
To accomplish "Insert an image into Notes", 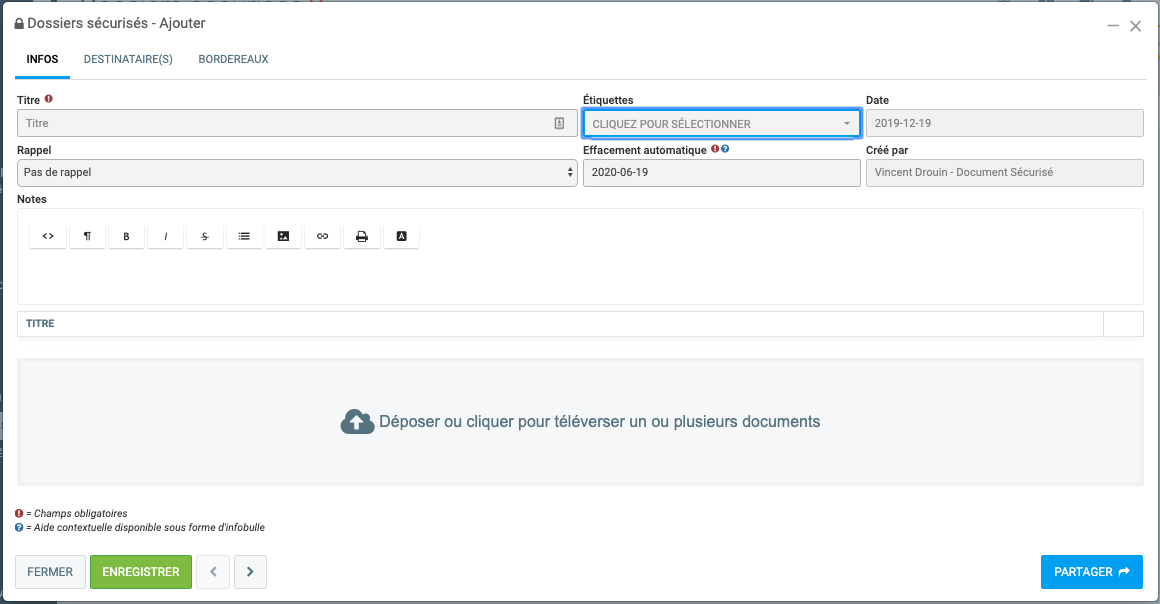I will (x=283, y=236).
